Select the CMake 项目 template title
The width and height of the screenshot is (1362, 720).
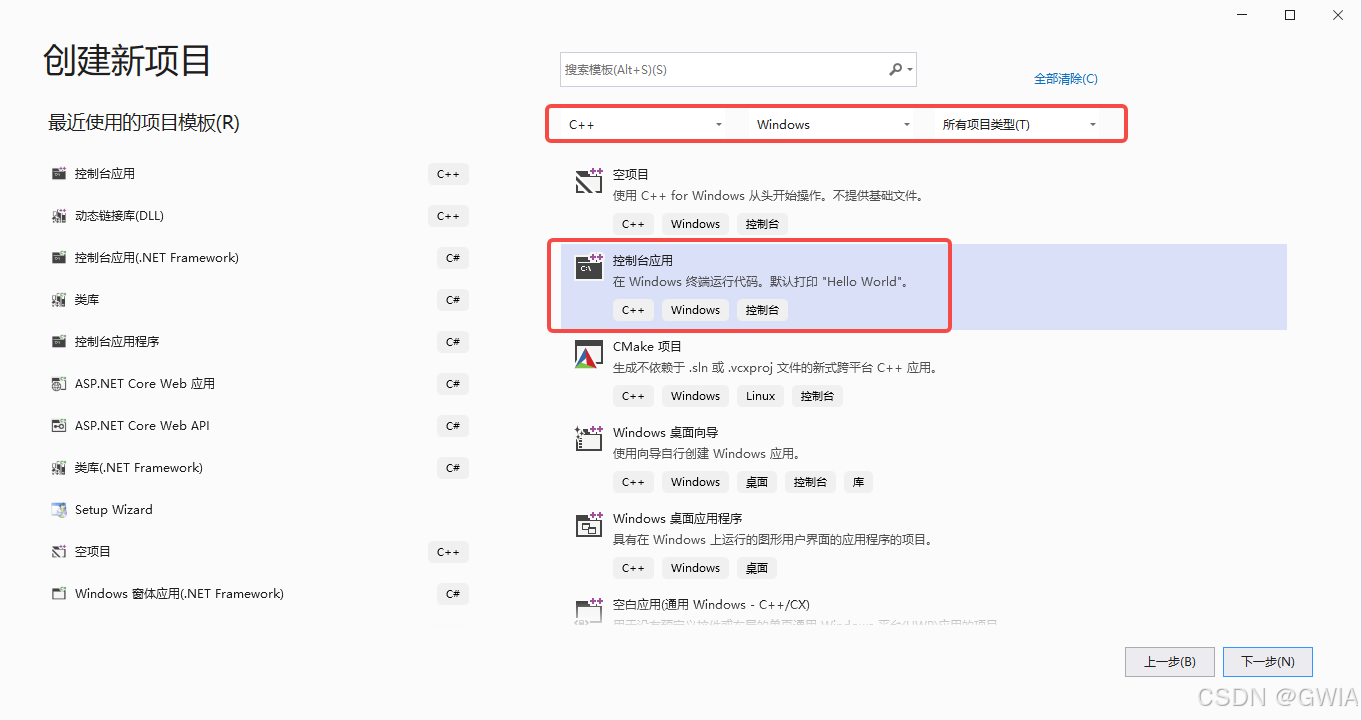coord(647,346)
